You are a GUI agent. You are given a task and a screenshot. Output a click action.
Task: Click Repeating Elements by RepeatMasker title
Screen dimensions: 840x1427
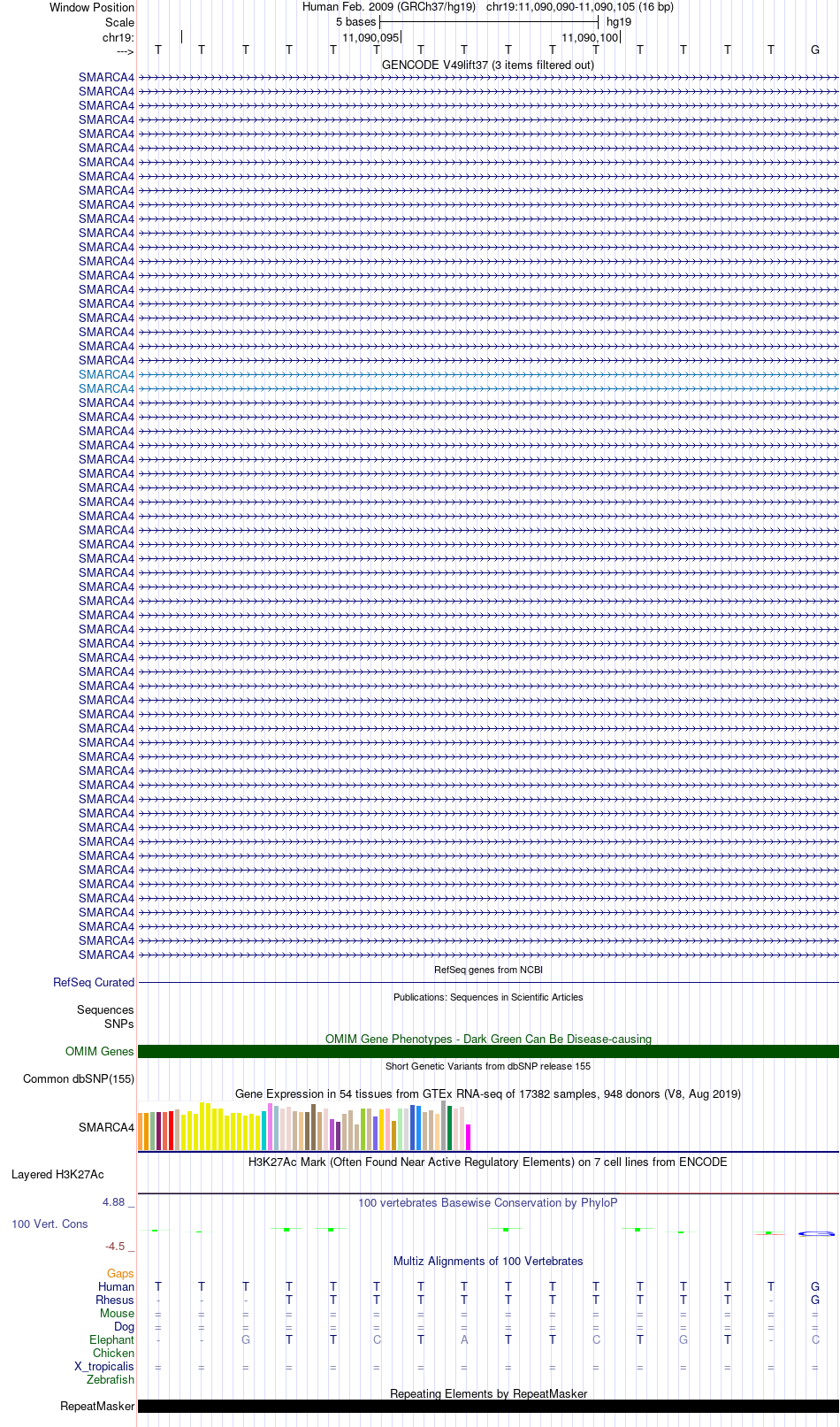pyautogui.click(x=488, y=1393)
